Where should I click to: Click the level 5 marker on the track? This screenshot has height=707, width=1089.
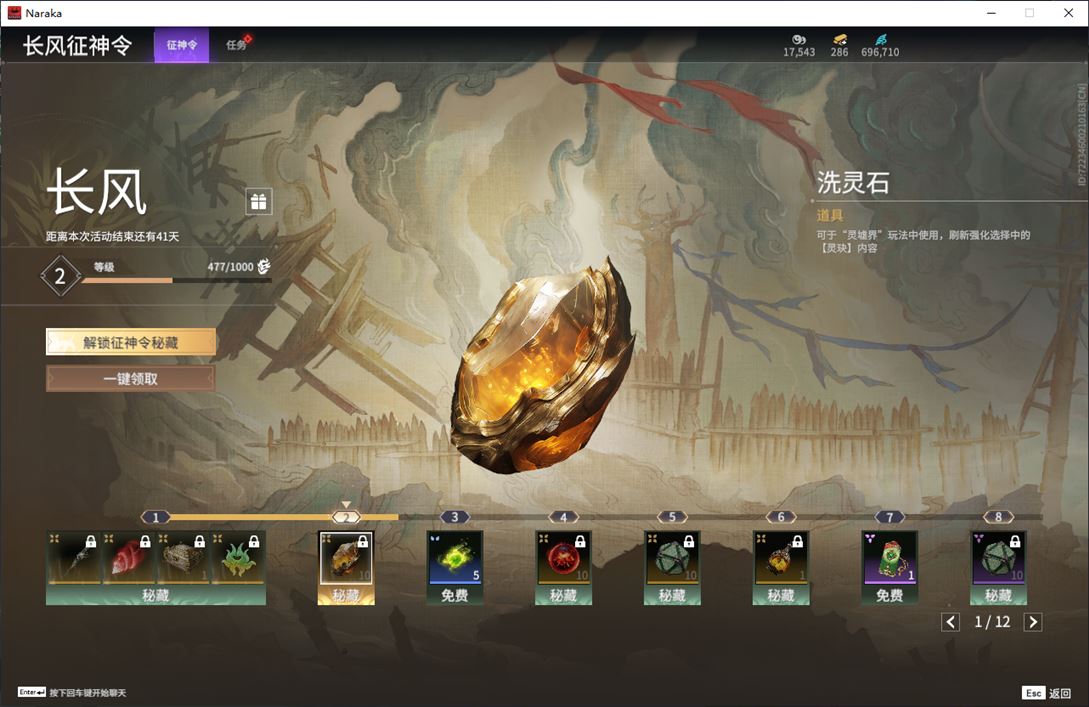(672, 517)
